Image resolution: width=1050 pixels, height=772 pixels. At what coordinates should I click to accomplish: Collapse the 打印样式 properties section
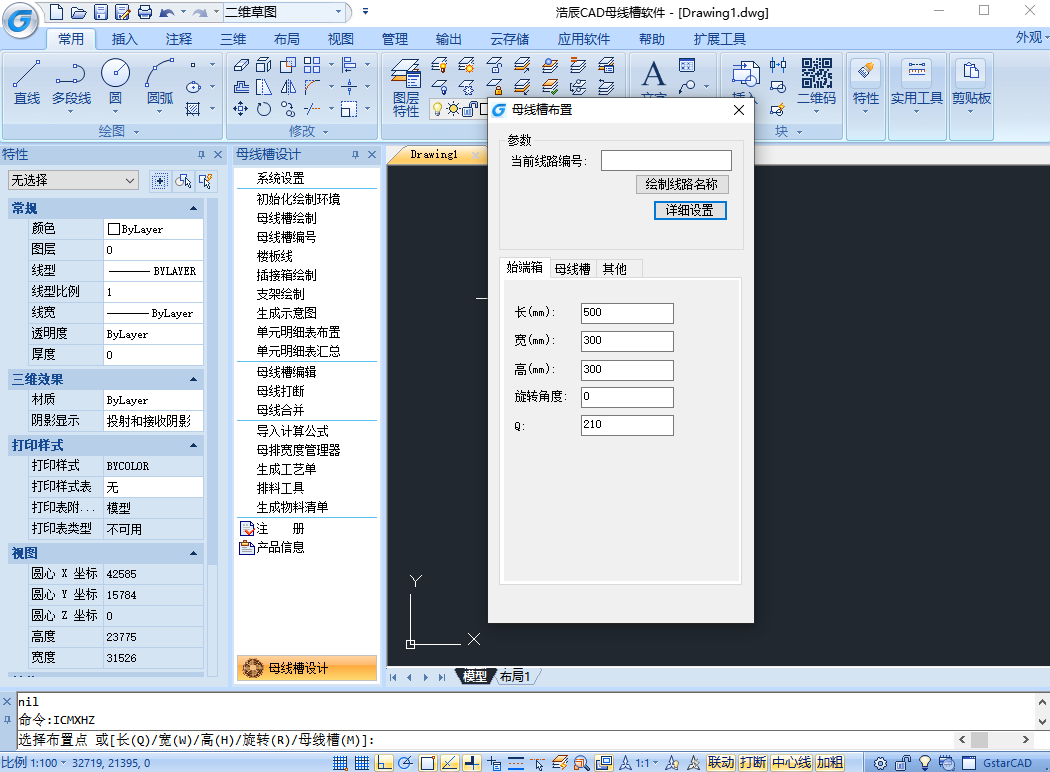click(193, 445)
